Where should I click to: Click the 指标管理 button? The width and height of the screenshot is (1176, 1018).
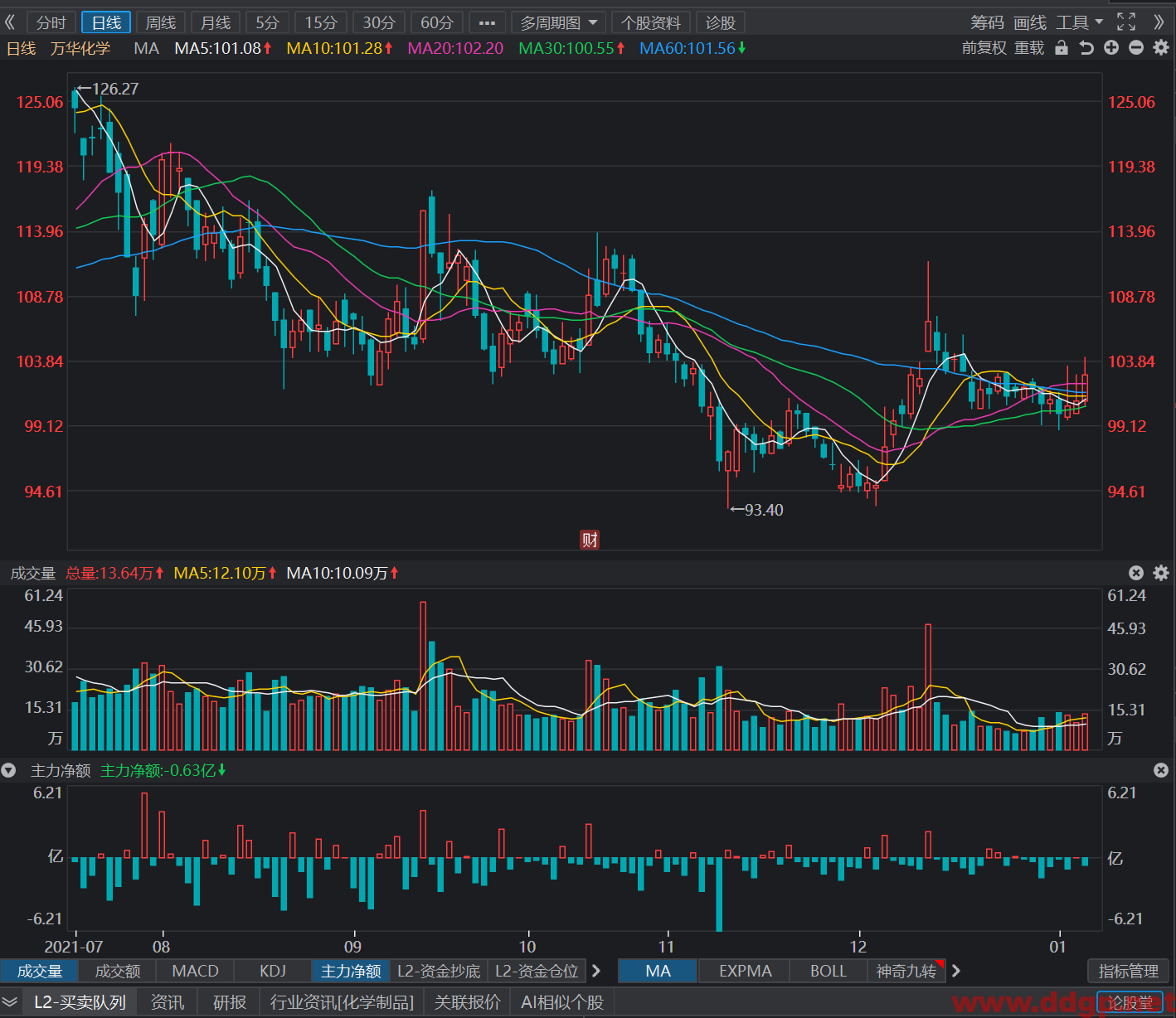(1128, 971)
